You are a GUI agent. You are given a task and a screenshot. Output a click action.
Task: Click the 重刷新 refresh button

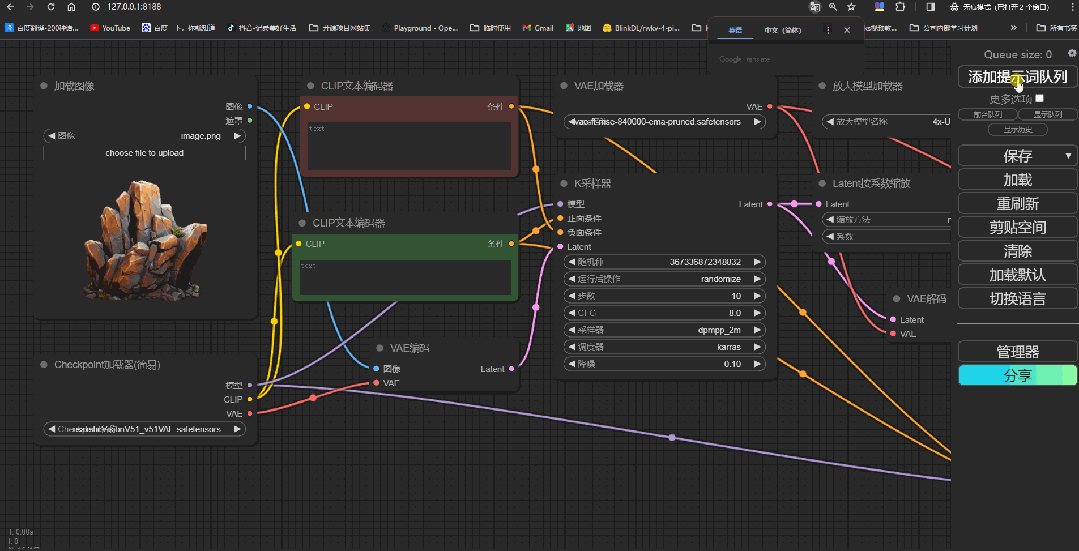point(1018,204)
